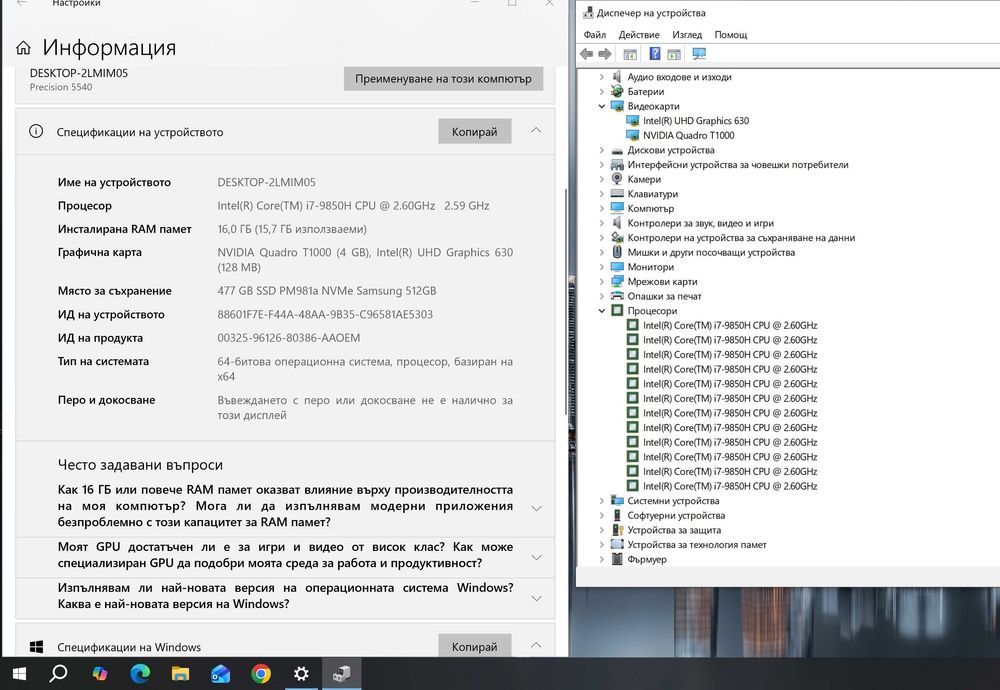
Task: Switch to Settings gear taskbar icon
Action: [301, 673]
